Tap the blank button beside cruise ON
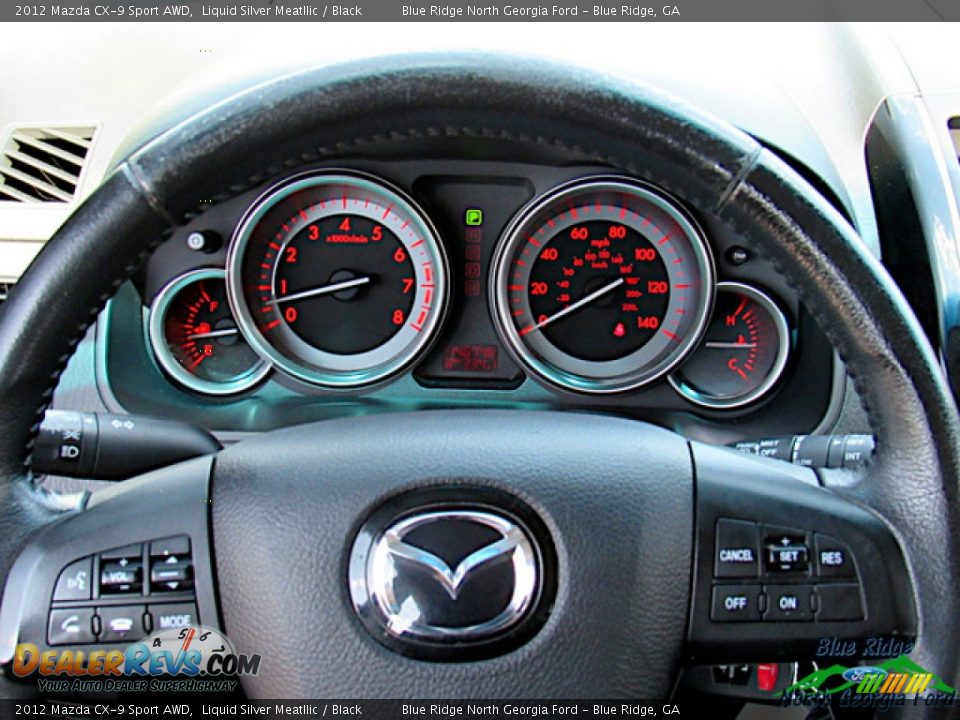Screen dimensions: 960x720 tap(840, 603)
